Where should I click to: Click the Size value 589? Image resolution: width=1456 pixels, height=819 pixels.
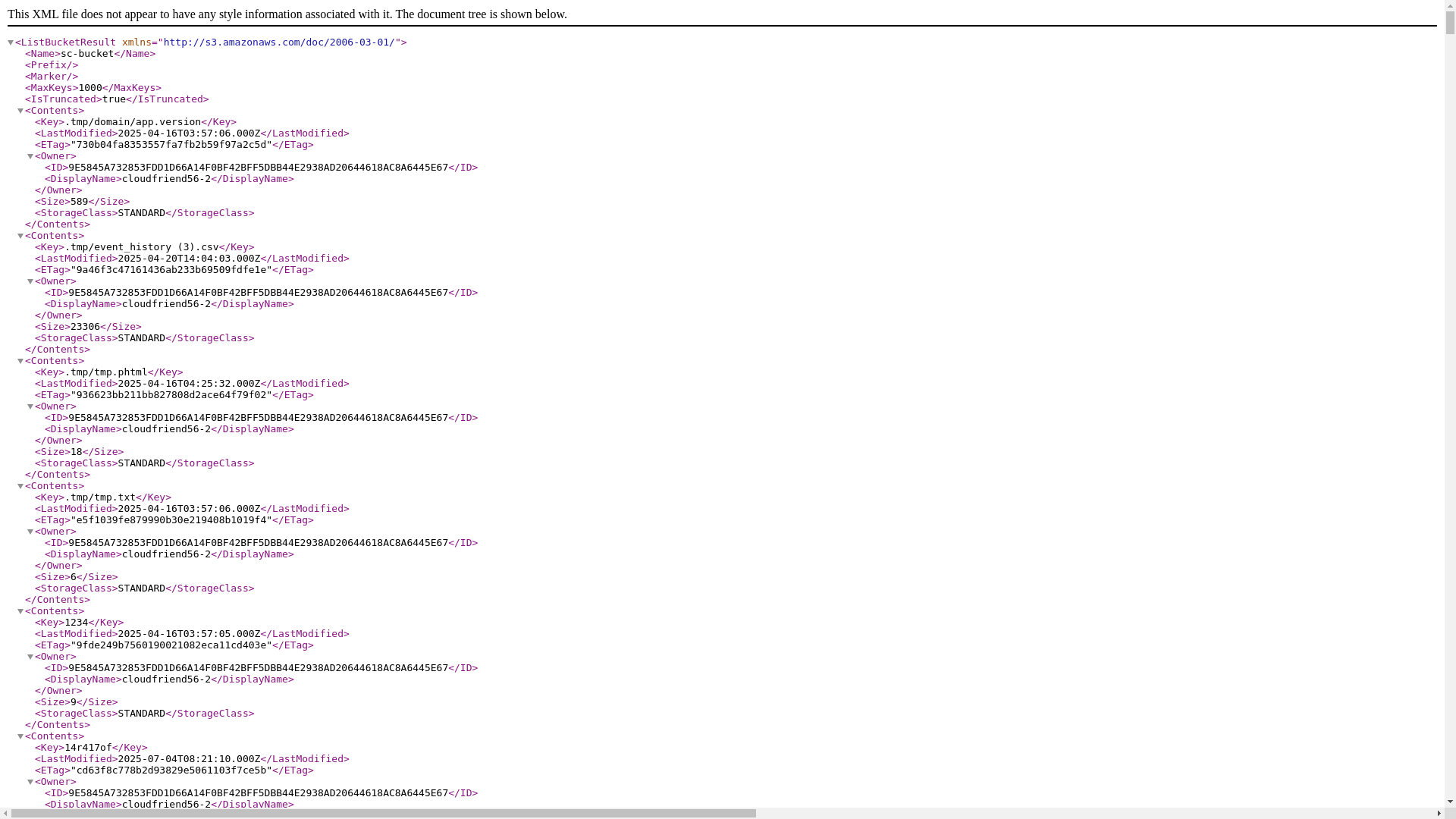point(80,202)
